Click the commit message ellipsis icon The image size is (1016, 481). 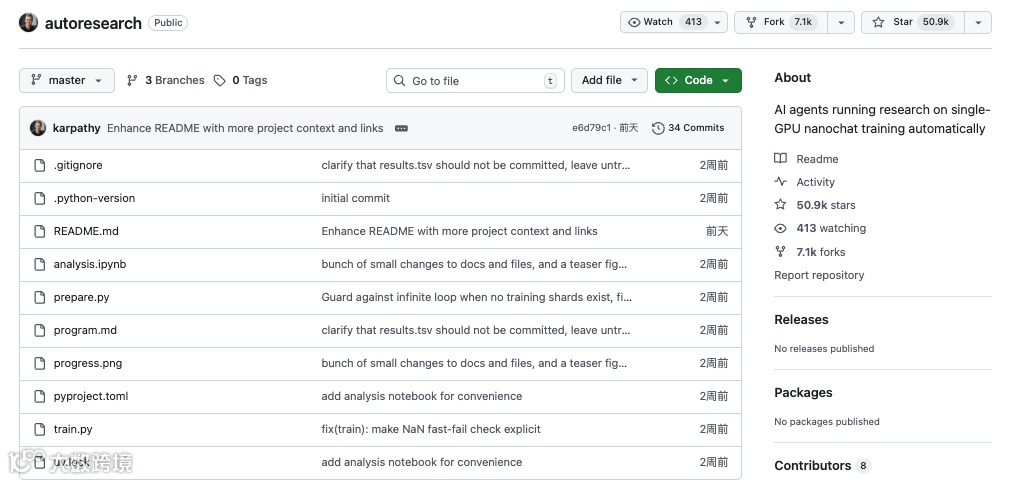click(402, 128)
